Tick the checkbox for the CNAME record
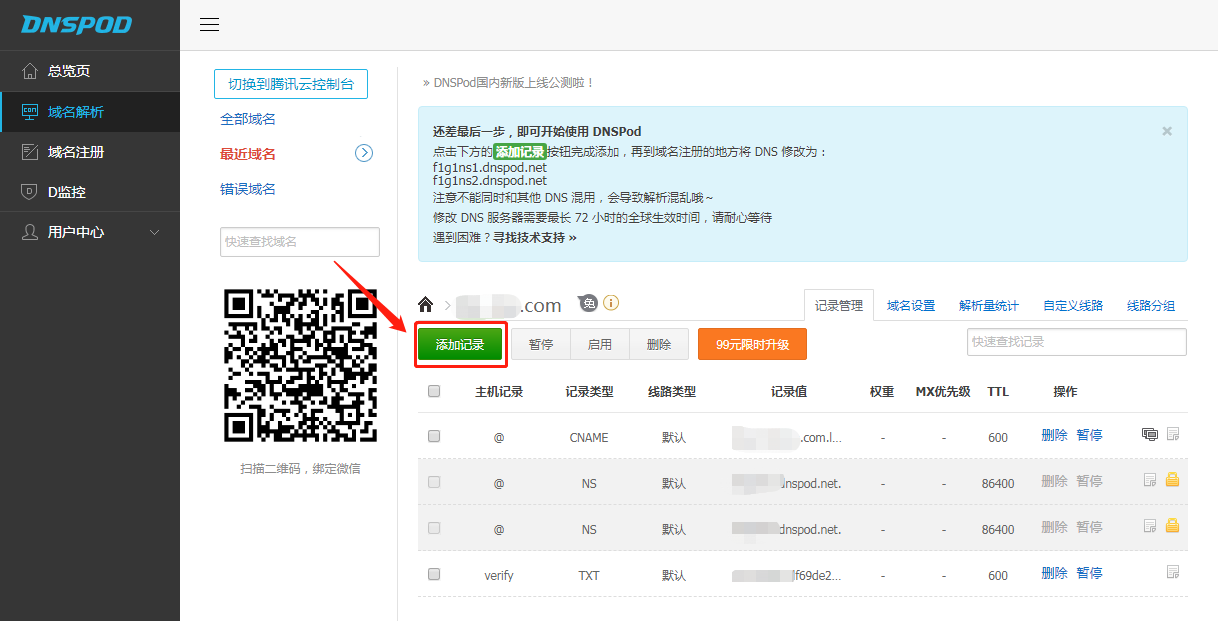 [x=434, y=436]
